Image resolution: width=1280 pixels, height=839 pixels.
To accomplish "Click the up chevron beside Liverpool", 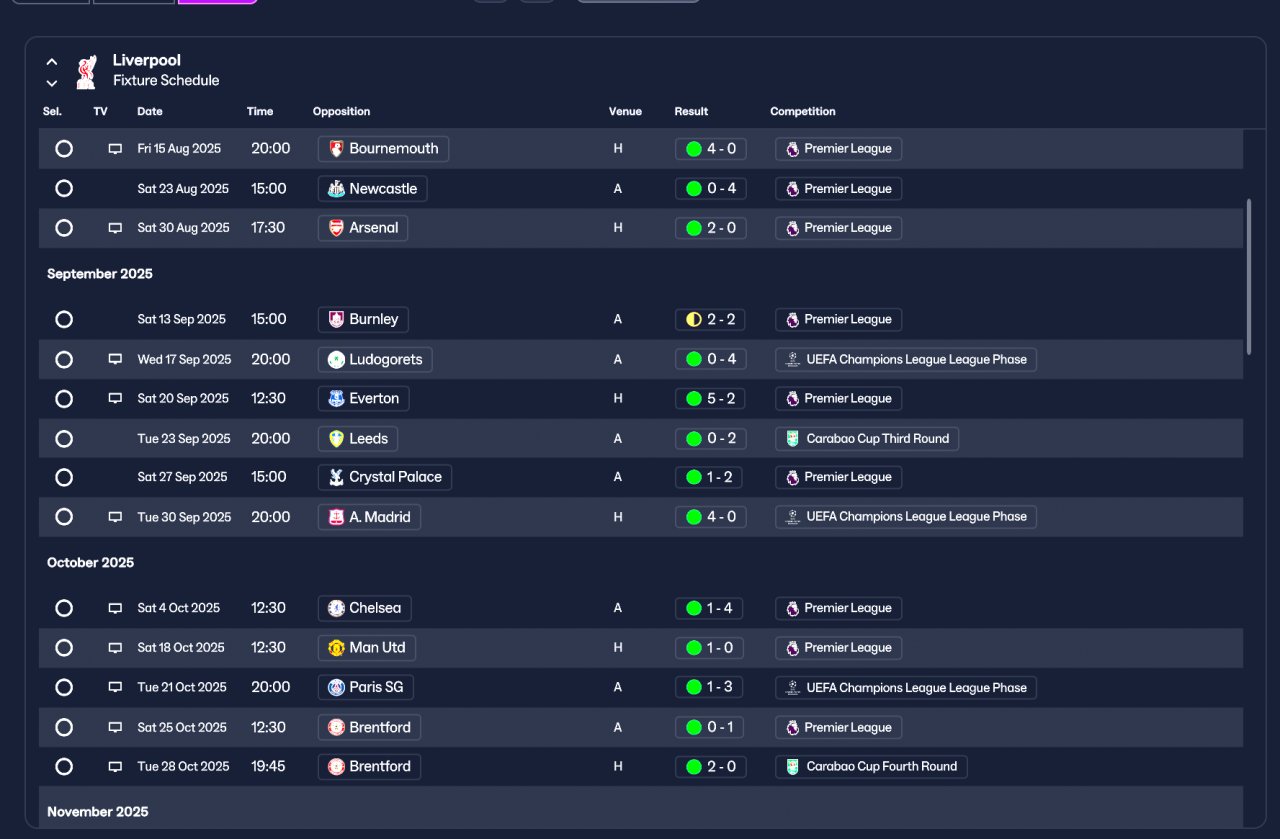I will (x=52, y=62).
